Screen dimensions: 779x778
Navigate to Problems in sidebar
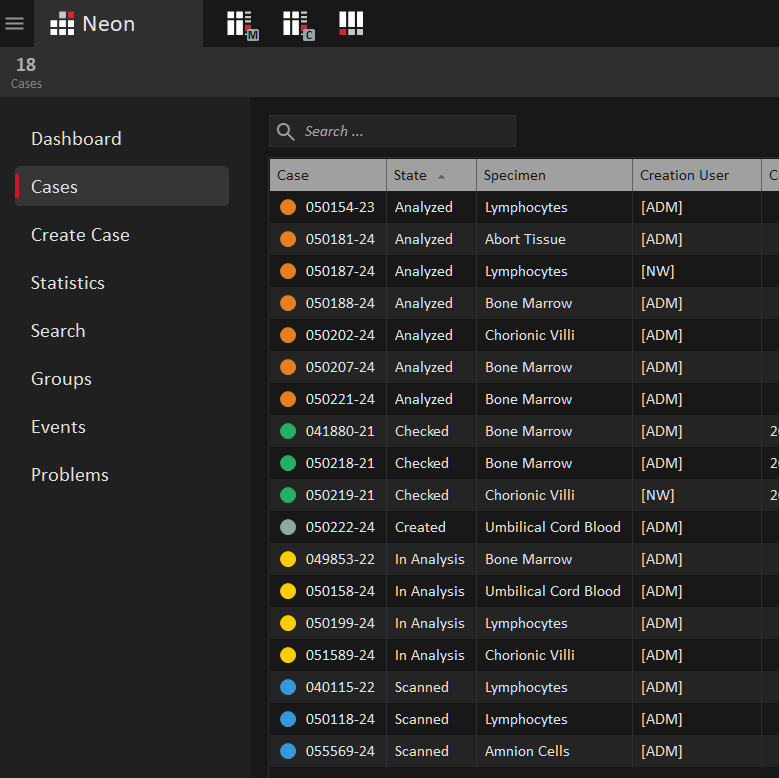coord(70,475)
